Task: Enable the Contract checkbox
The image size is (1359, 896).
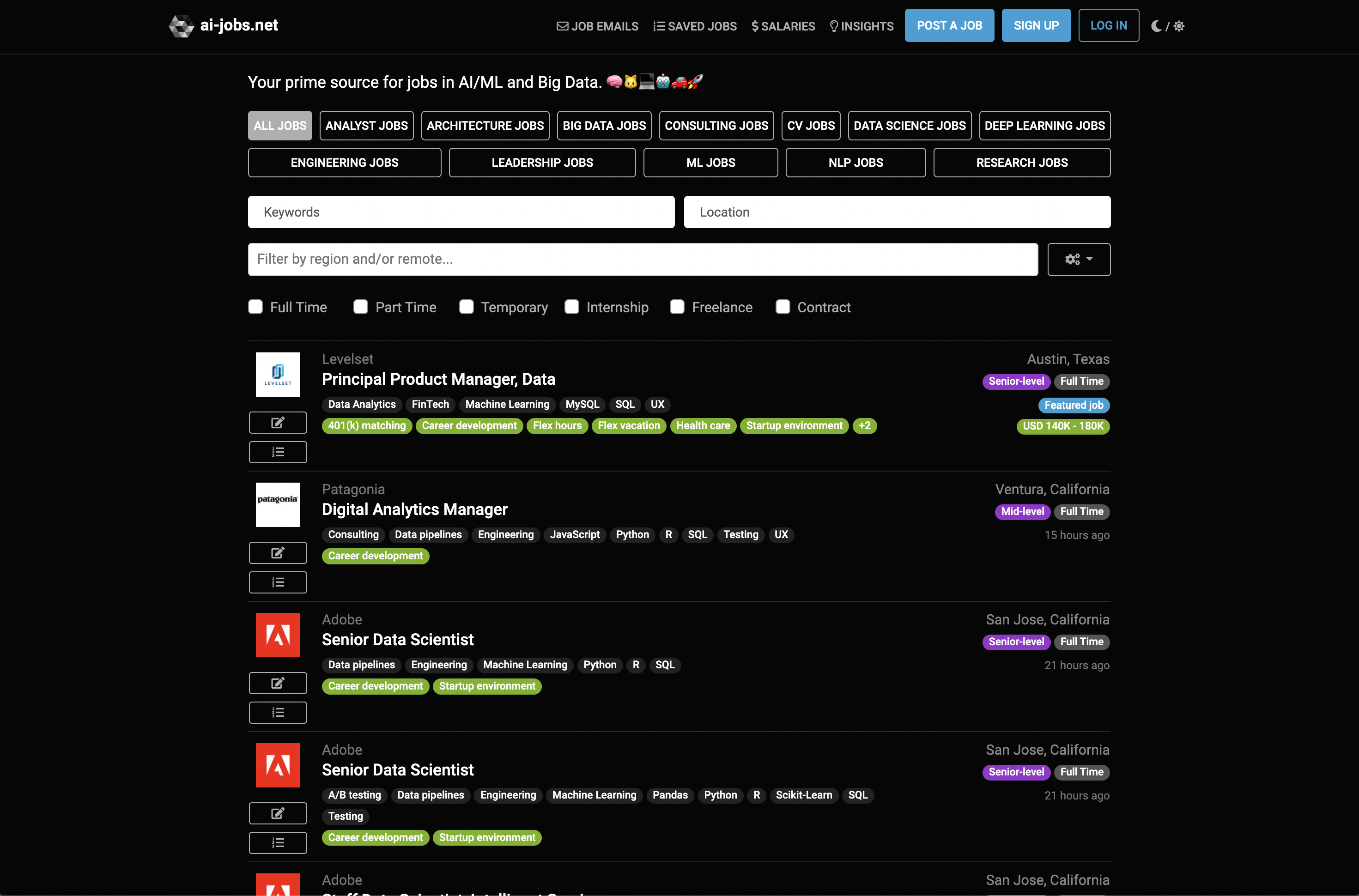Action: 783,307
